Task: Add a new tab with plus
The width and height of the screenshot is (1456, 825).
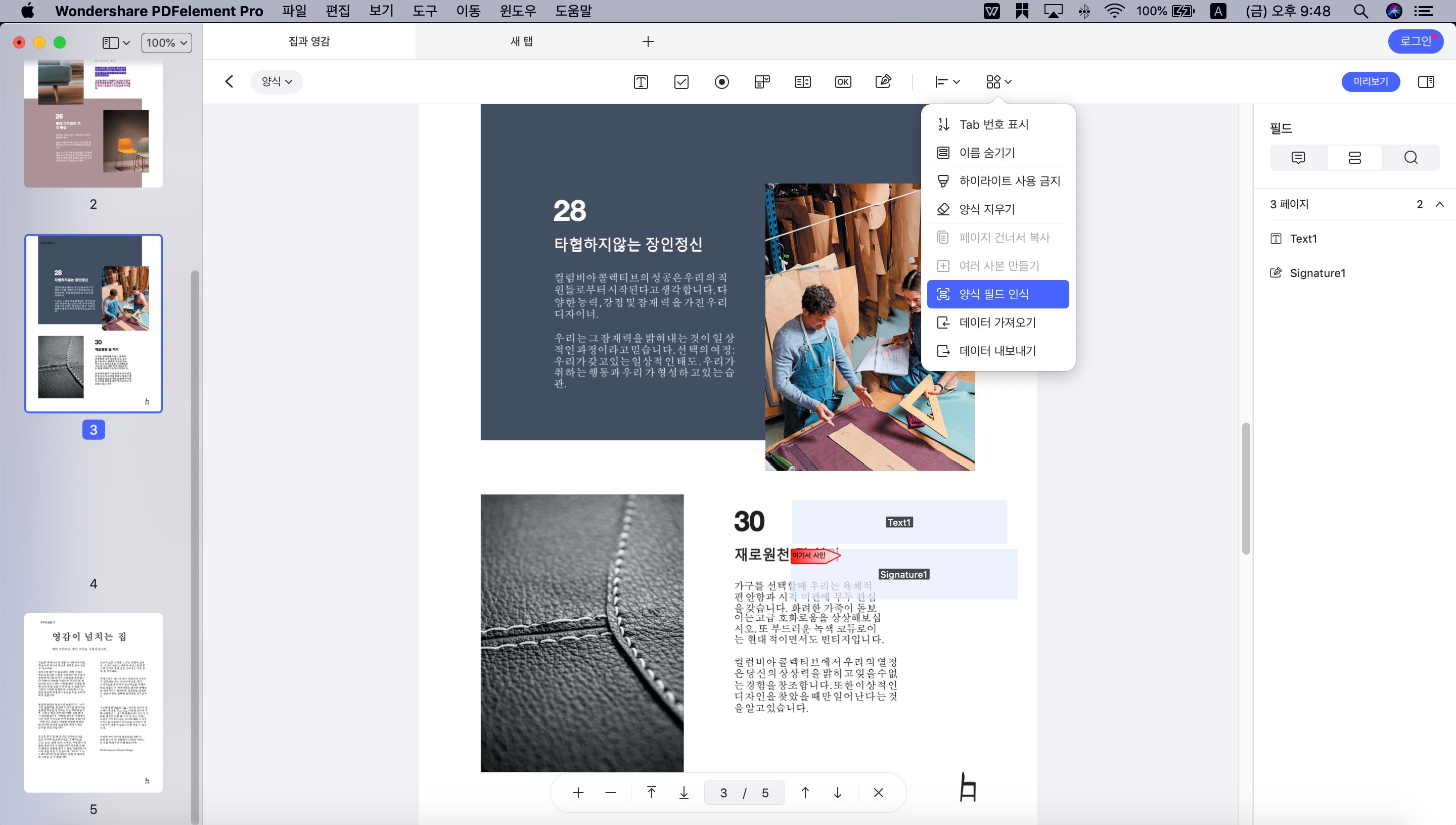Action: [648, 41]
